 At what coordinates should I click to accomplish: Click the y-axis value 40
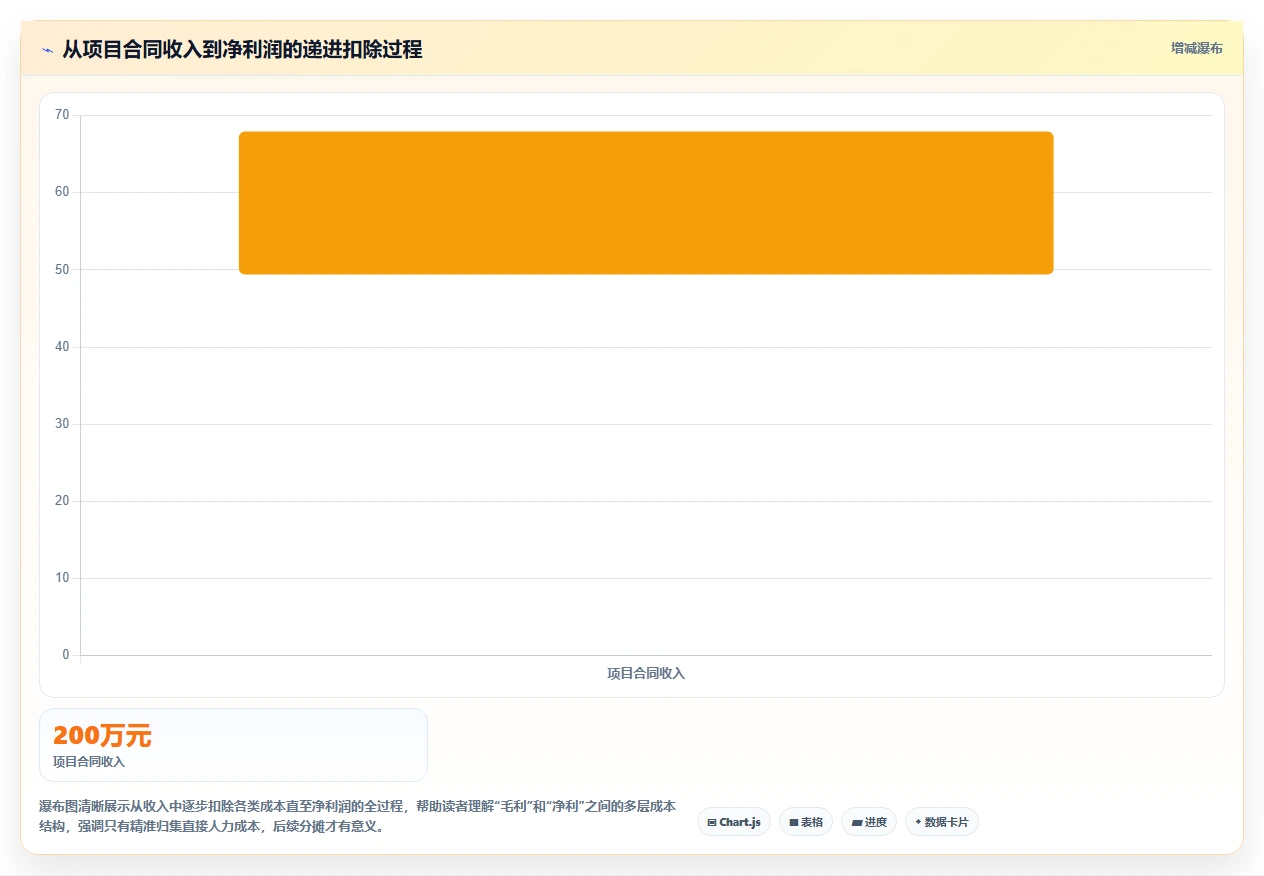pyautogui.click(x=62, y=347)
